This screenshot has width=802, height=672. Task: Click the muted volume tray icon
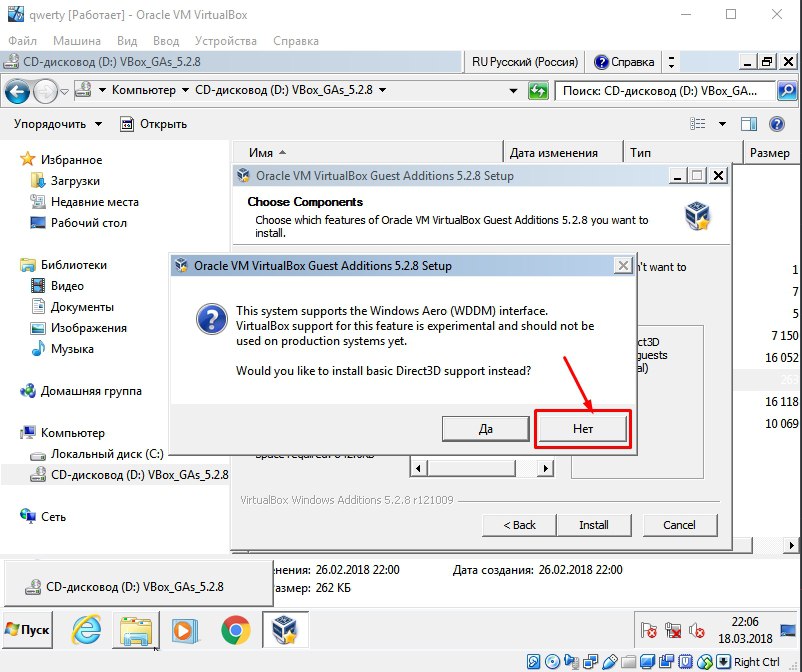697,630
